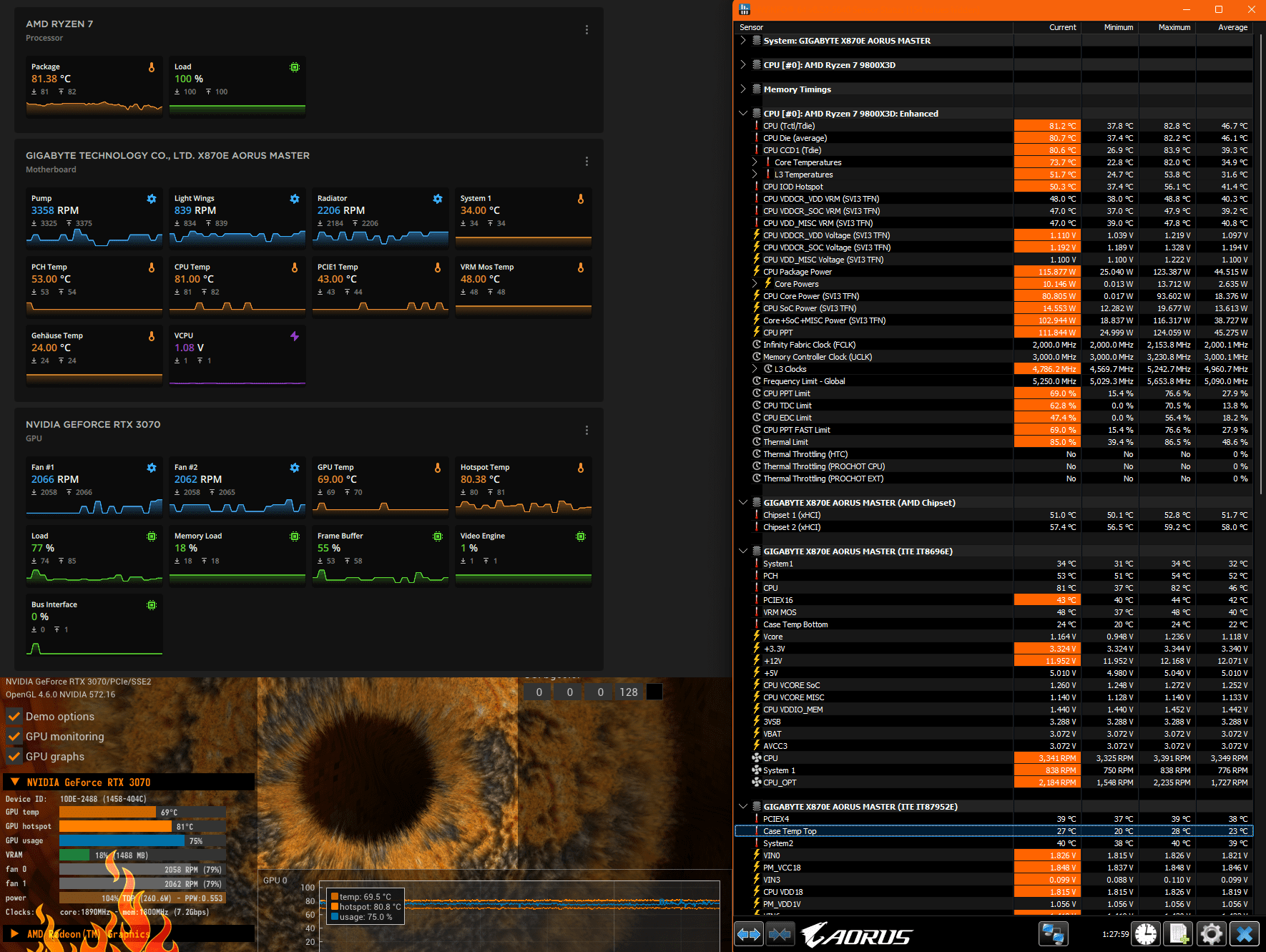Open HWiNFO sensor settings gear
The width and height of the screenshot is (1266, 952).
(x=1212, y=934)
